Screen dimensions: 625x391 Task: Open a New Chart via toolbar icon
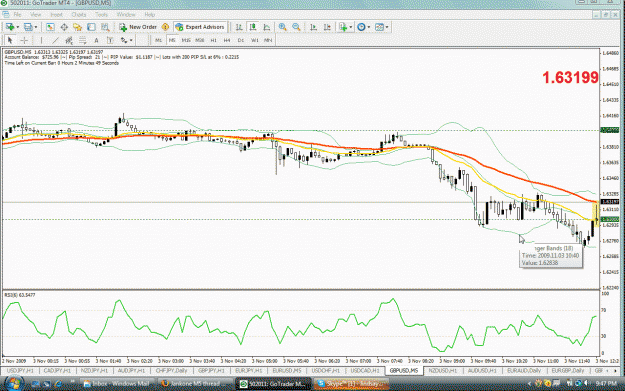coord(10,27)
